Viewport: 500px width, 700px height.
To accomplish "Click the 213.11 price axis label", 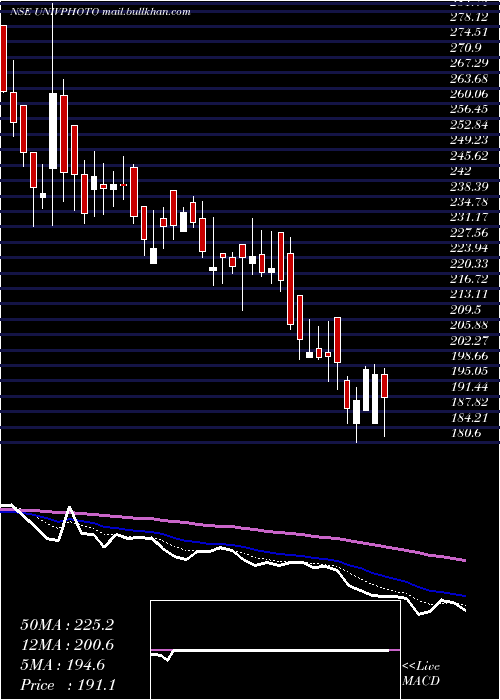I will [x=467, y=294].
